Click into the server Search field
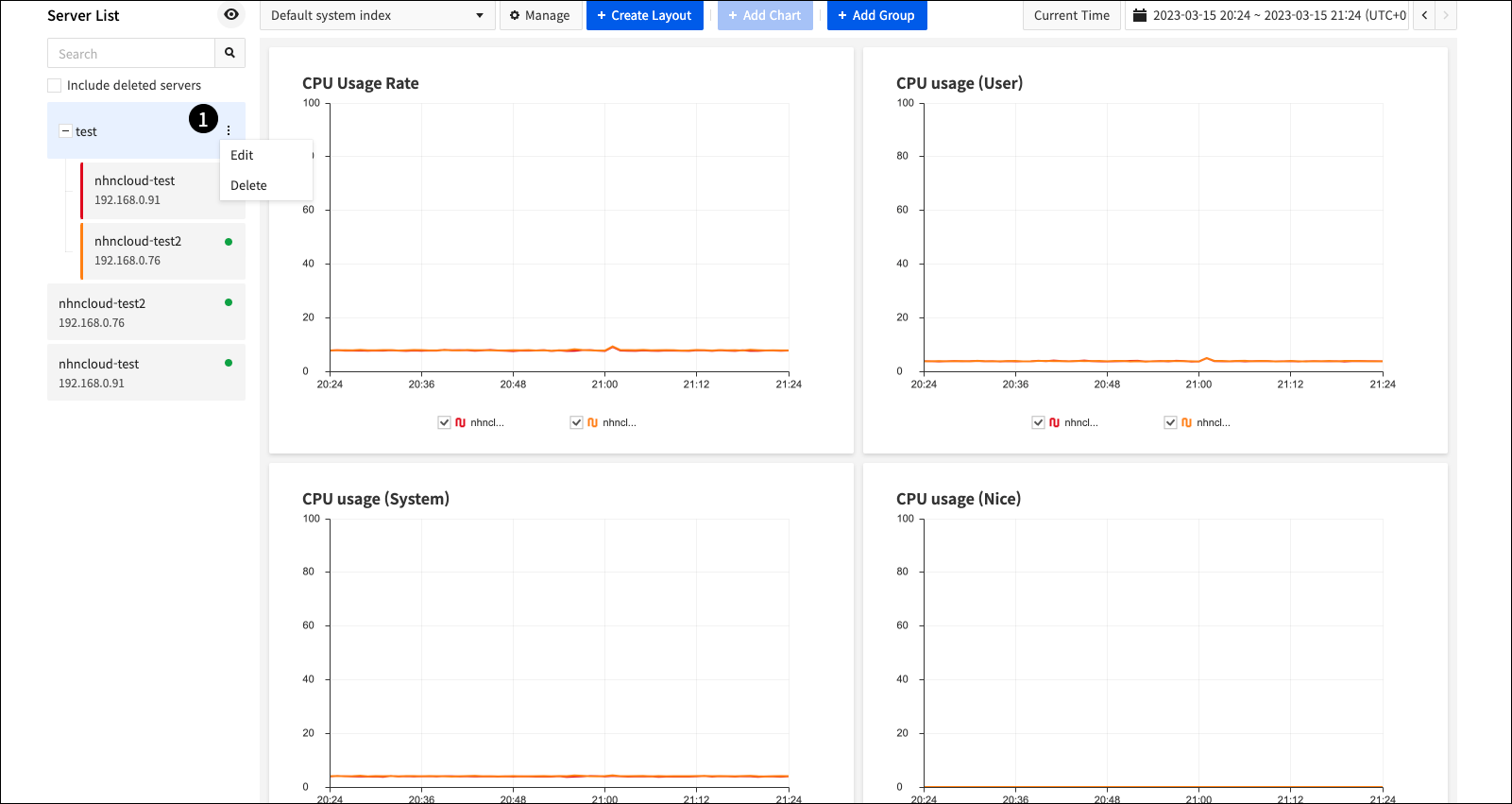Viewport: 1512px width, 804px height. (131, 54)
